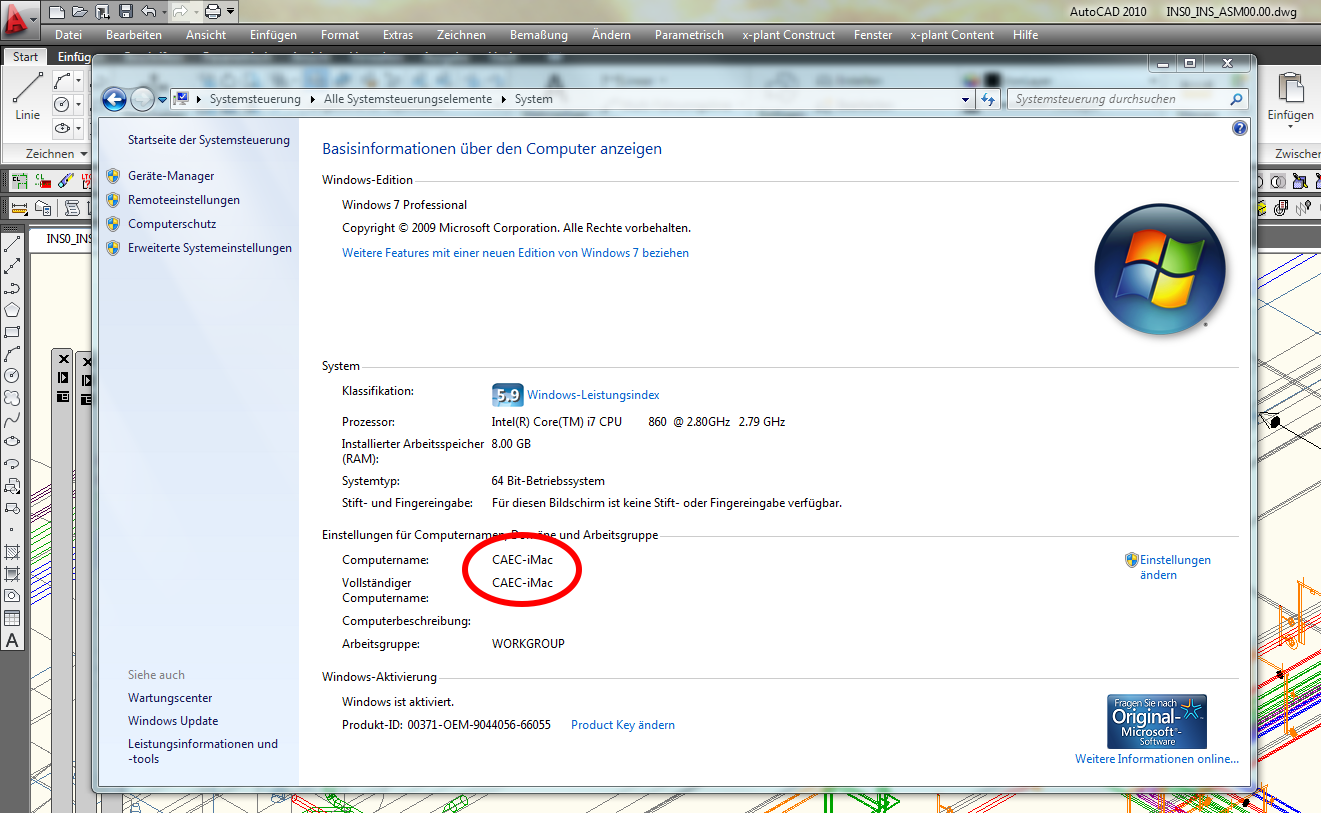Screen dimensions: 1321x813
Task: Open the first palette's properties menu icon
Action: click(63, 397)
